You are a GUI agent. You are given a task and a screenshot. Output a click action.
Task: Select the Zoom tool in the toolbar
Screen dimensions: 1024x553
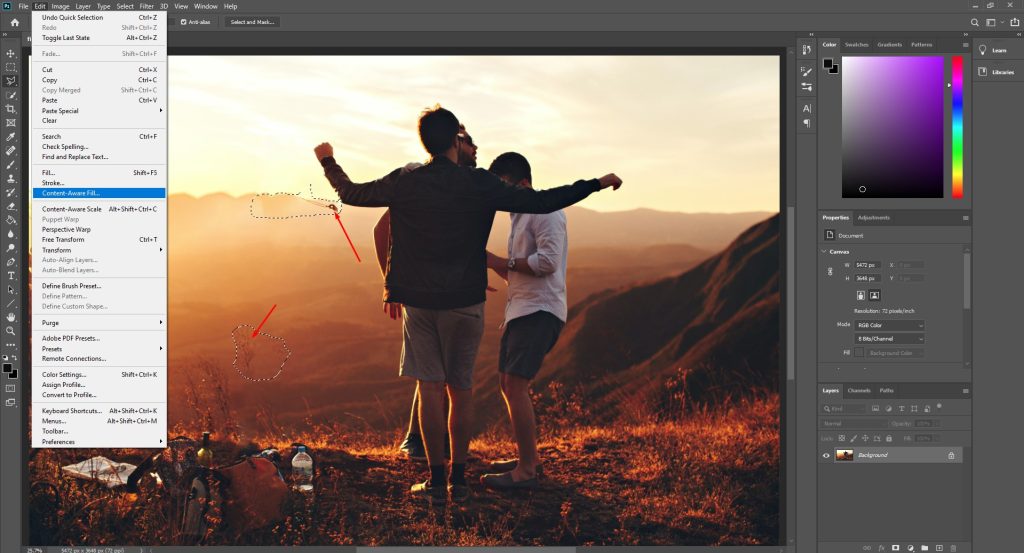pyautogui.click(x=11, y=330)
